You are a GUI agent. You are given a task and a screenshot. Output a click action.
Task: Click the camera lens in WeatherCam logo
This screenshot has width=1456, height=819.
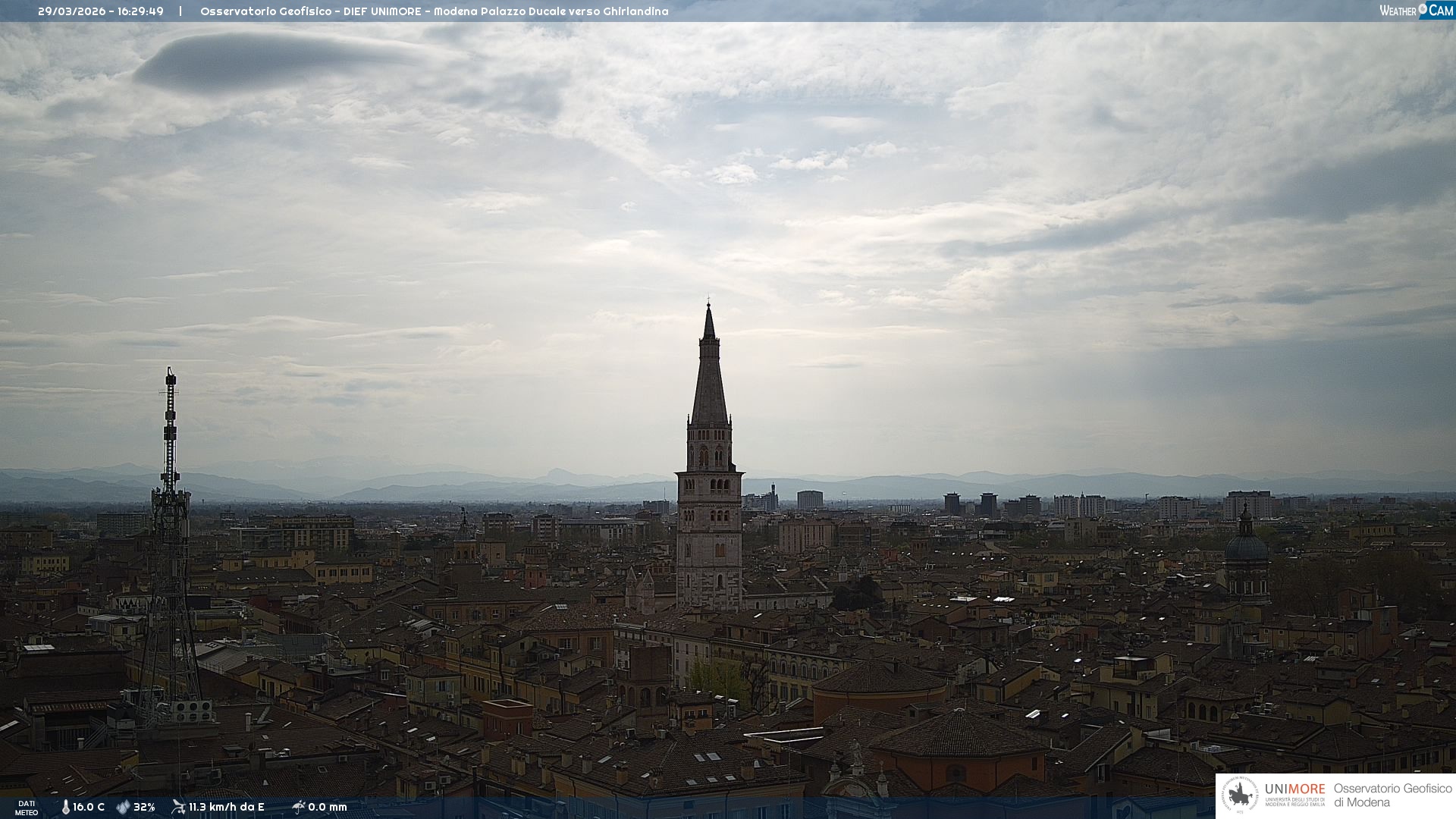1423,9
